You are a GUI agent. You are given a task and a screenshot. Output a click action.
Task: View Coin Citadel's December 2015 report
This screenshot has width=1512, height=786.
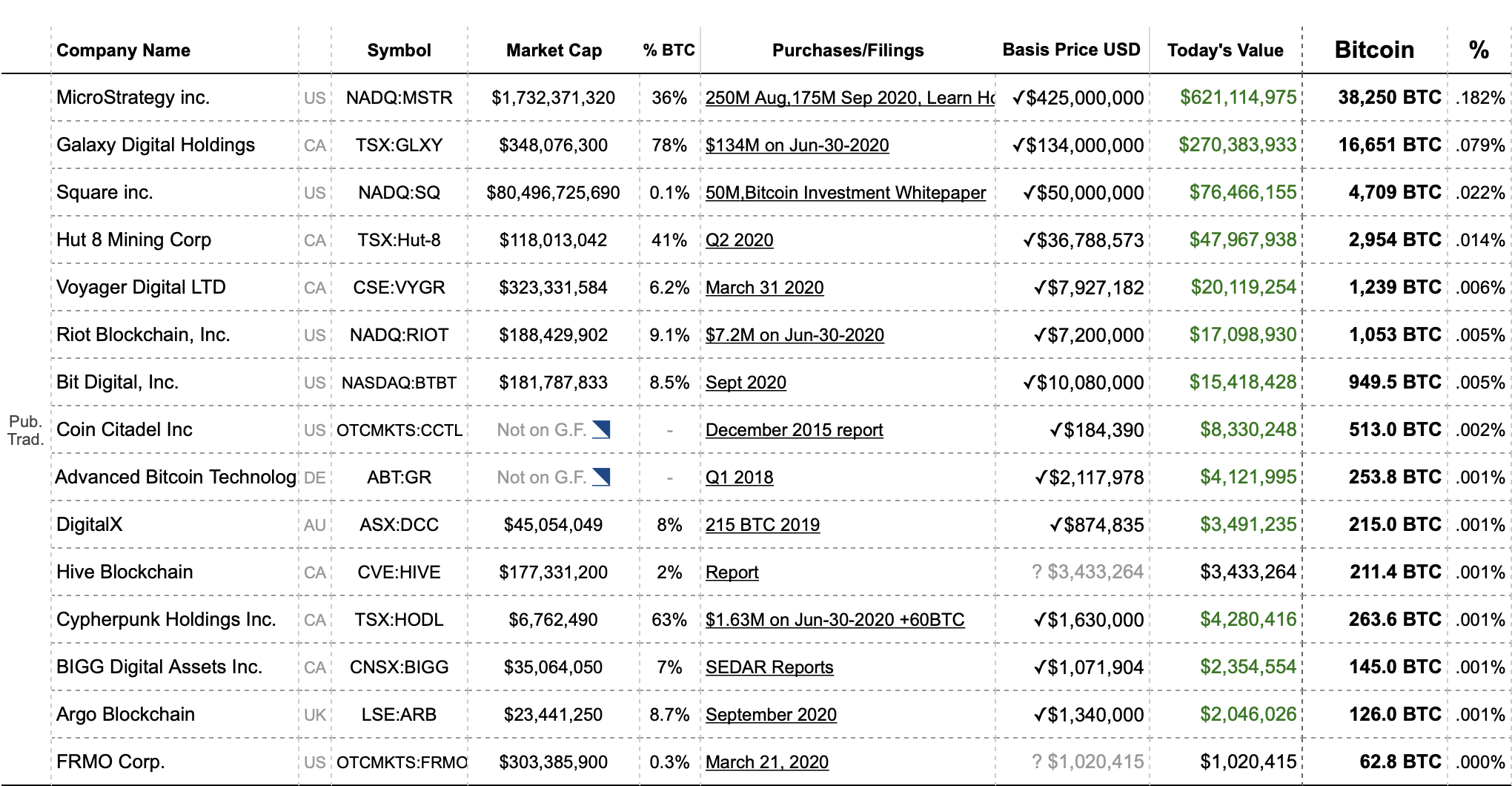point(794,430)
